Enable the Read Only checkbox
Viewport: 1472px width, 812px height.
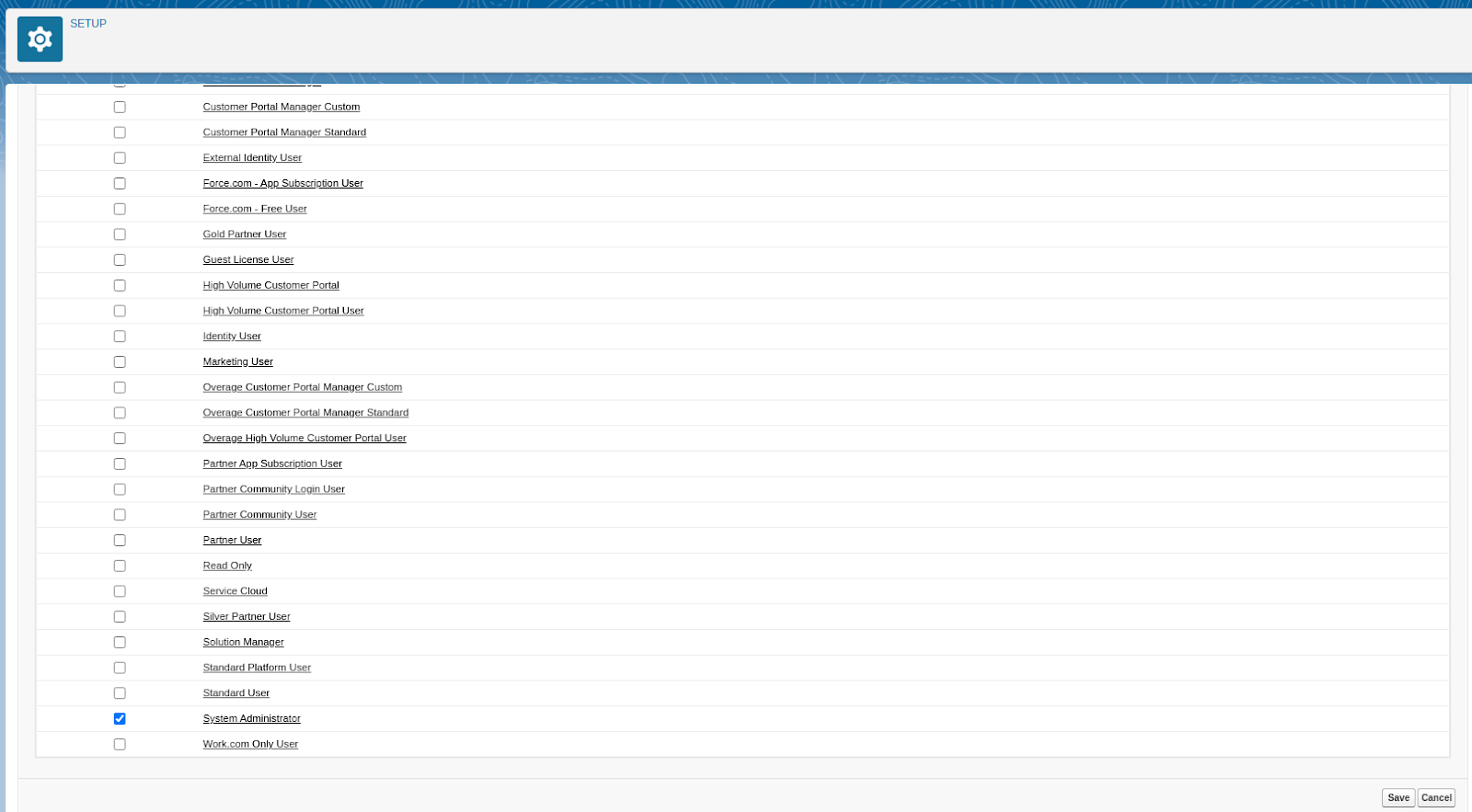[x=120, y=566]
